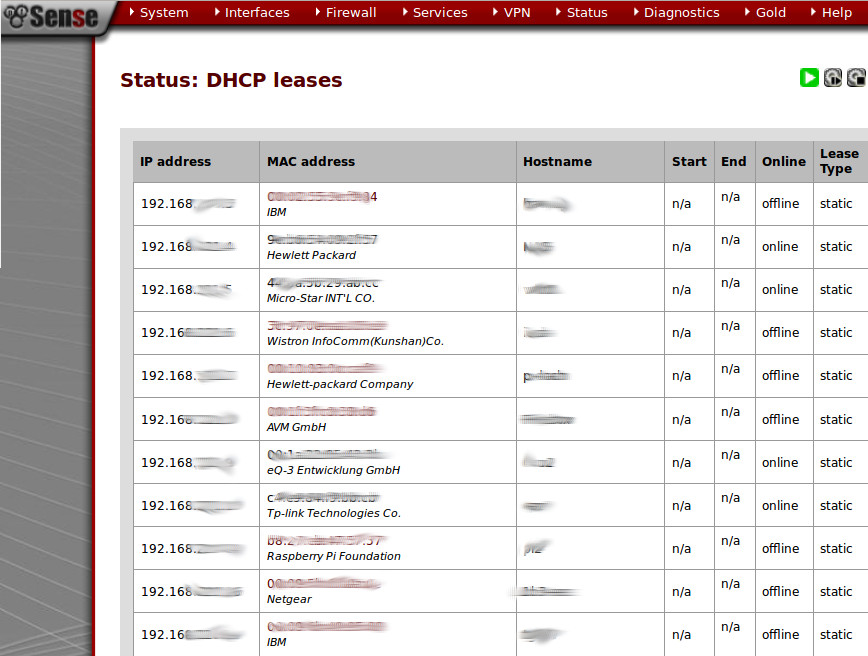Open the Firewall menu

(x=350, y=13)
